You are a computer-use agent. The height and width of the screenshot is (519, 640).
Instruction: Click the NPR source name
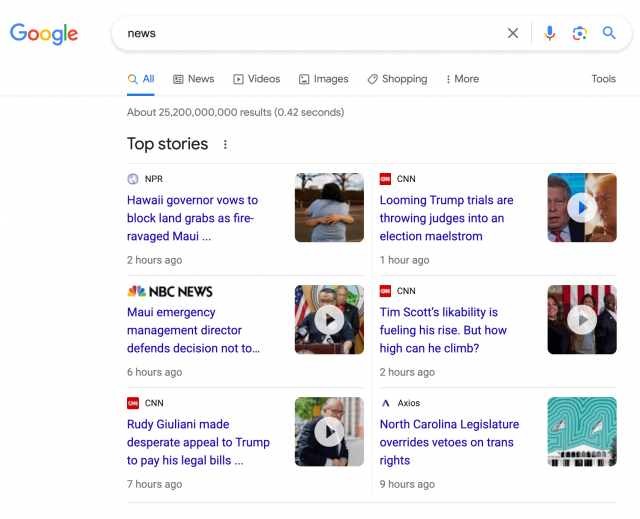[154, 179]
